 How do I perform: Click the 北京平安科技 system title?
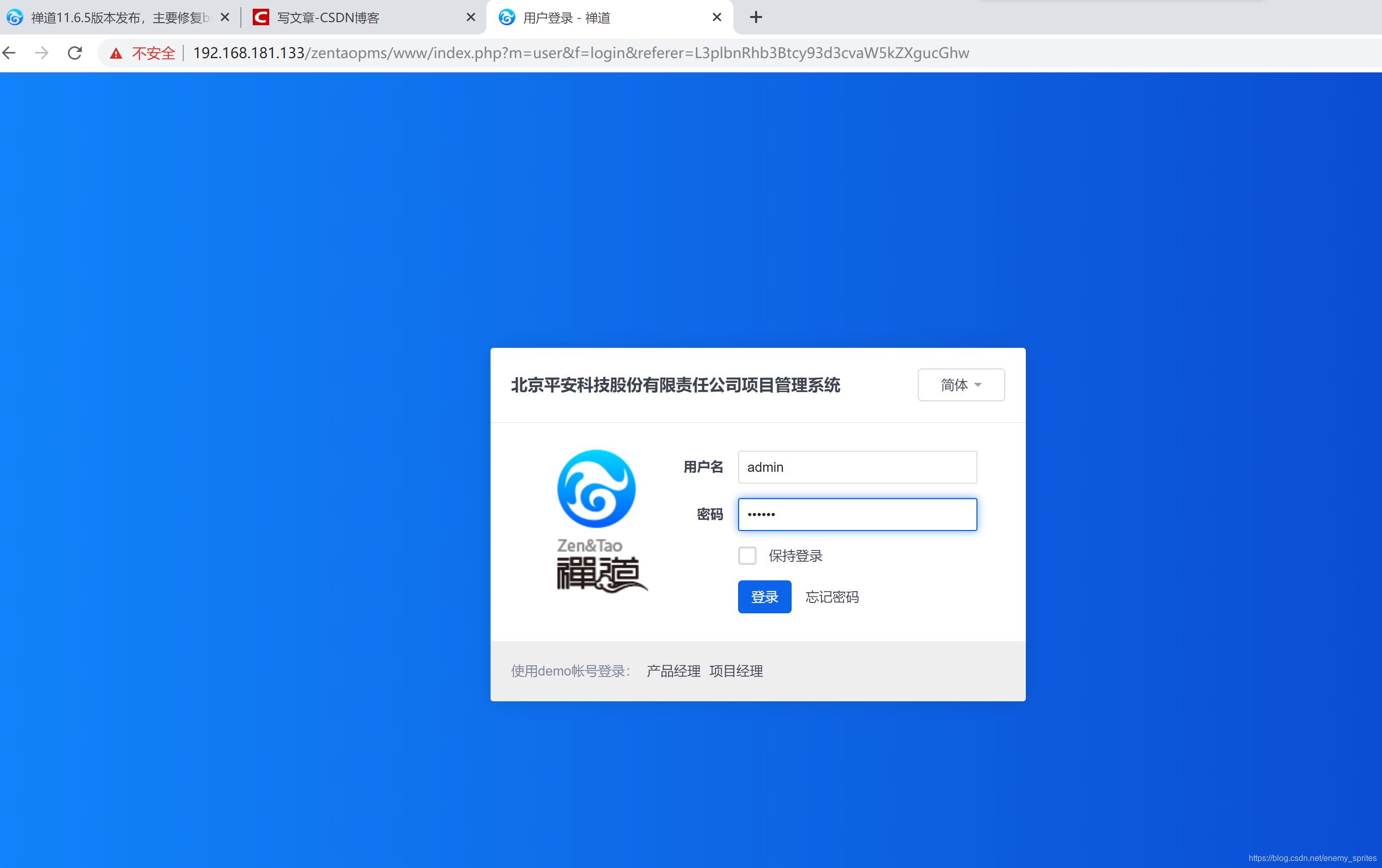[x=675, y=384]
